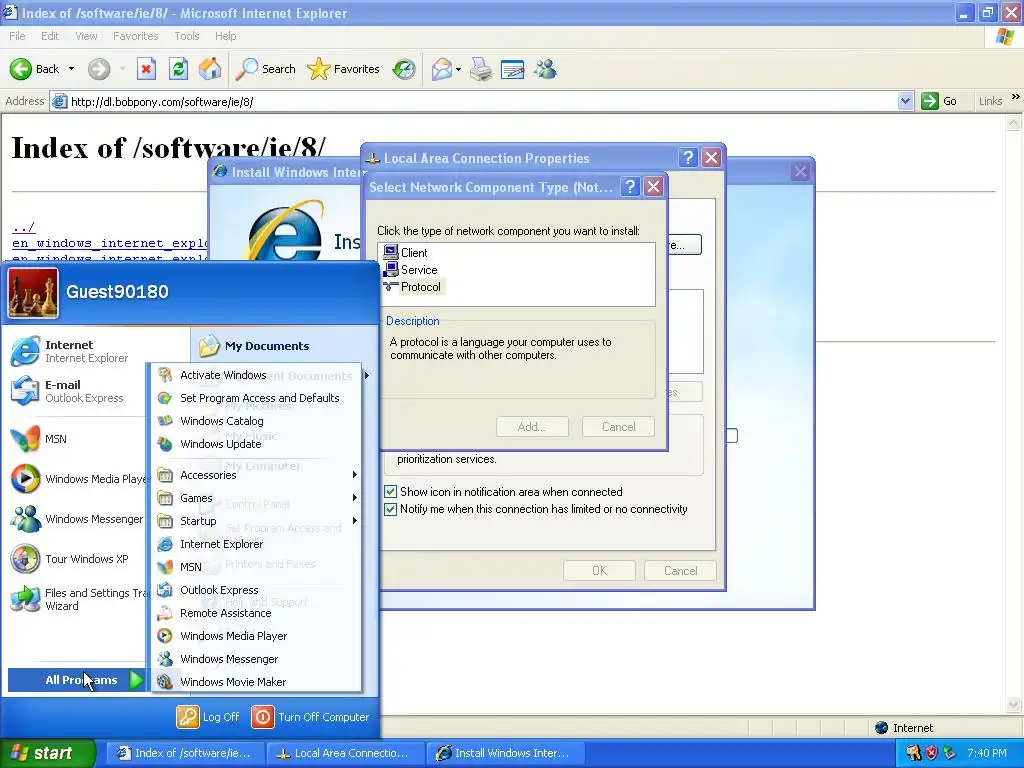Switch to Install Windows Internet Explorer taskbar button
This screenshot has width=1024, height=768.
click(504, 753)
